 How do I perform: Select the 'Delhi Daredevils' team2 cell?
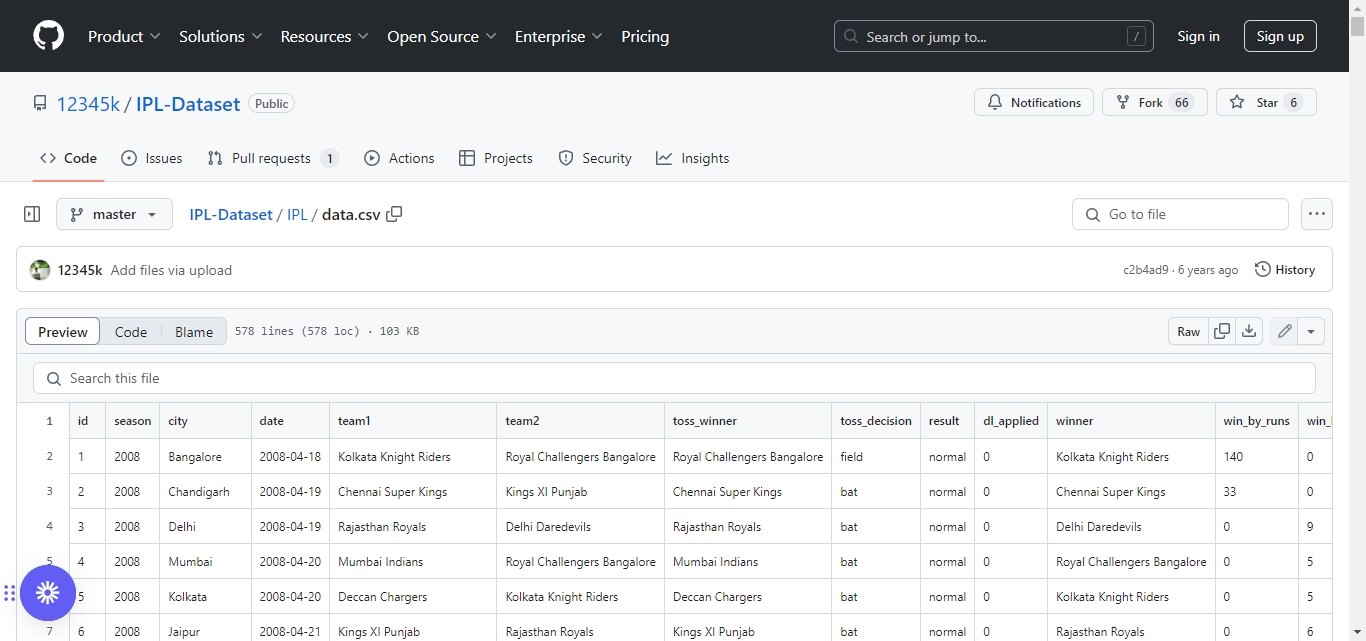tap(580, 527)
